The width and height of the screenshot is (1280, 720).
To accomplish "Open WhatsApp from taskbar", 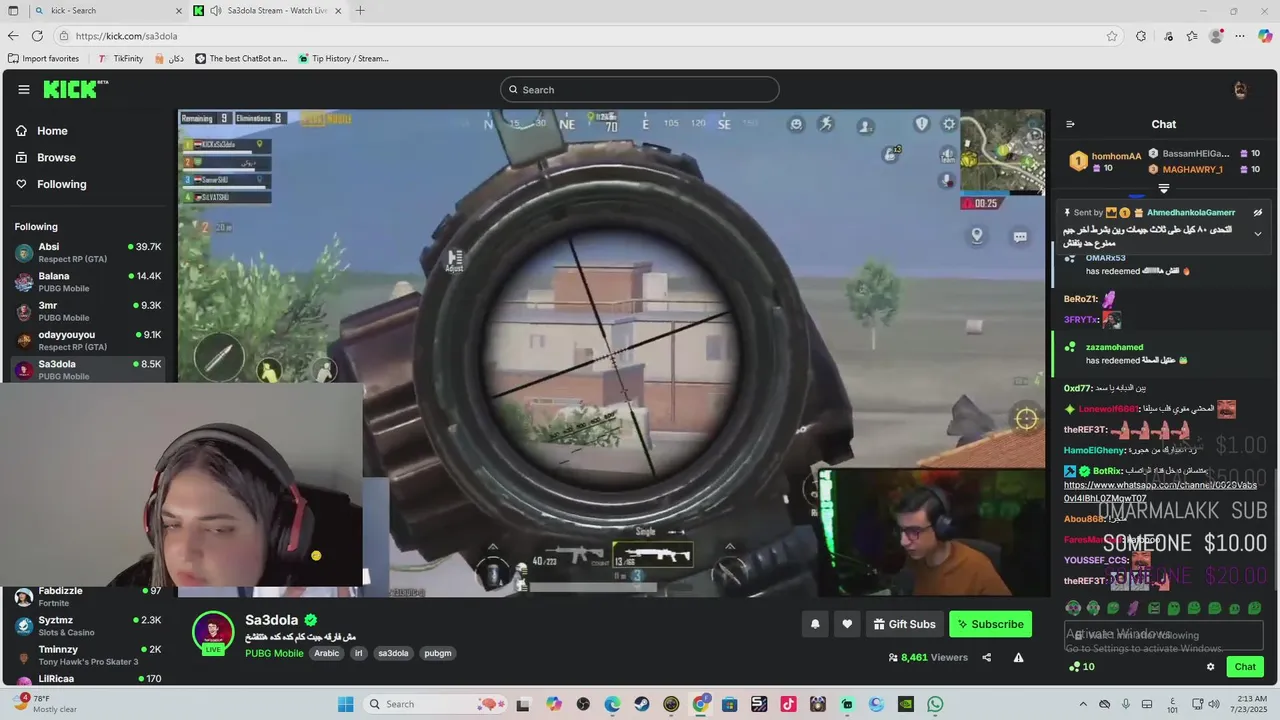I will click(935, 704).
